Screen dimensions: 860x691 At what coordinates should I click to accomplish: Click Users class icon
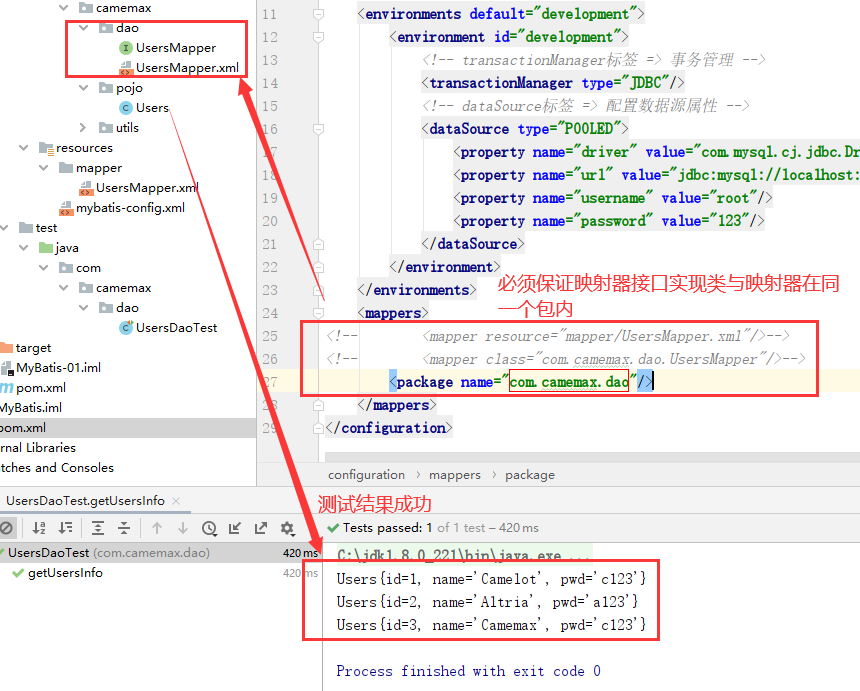(126, 107)
